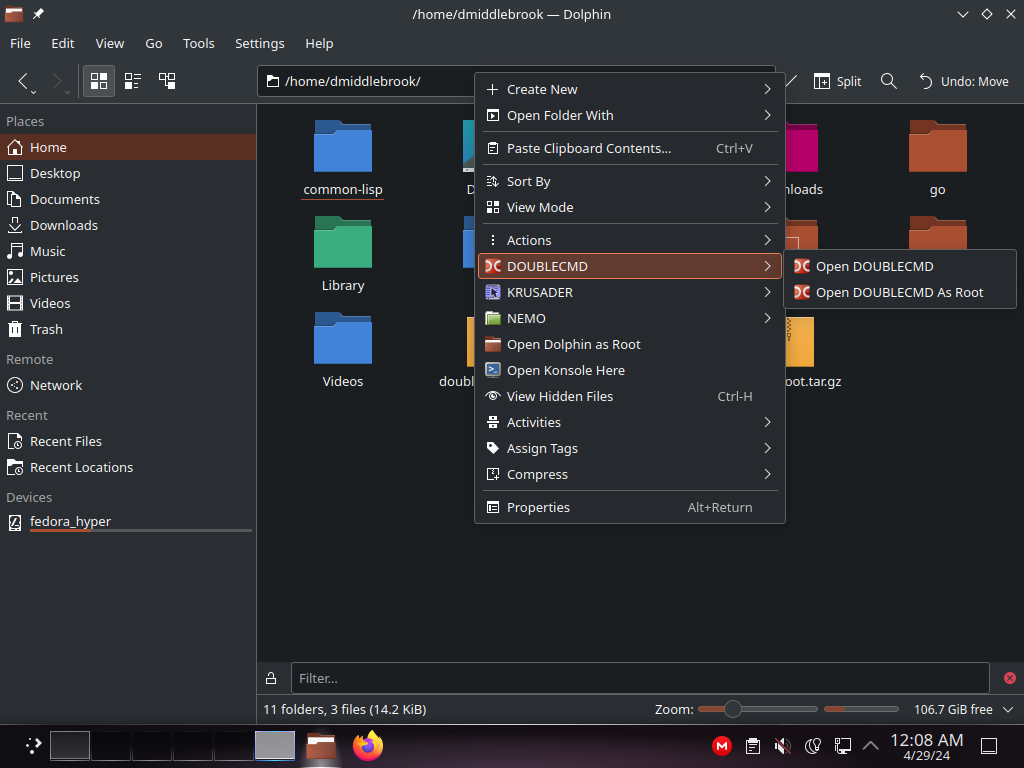
Task: Switch to Compact view mode
Action: 133,81
